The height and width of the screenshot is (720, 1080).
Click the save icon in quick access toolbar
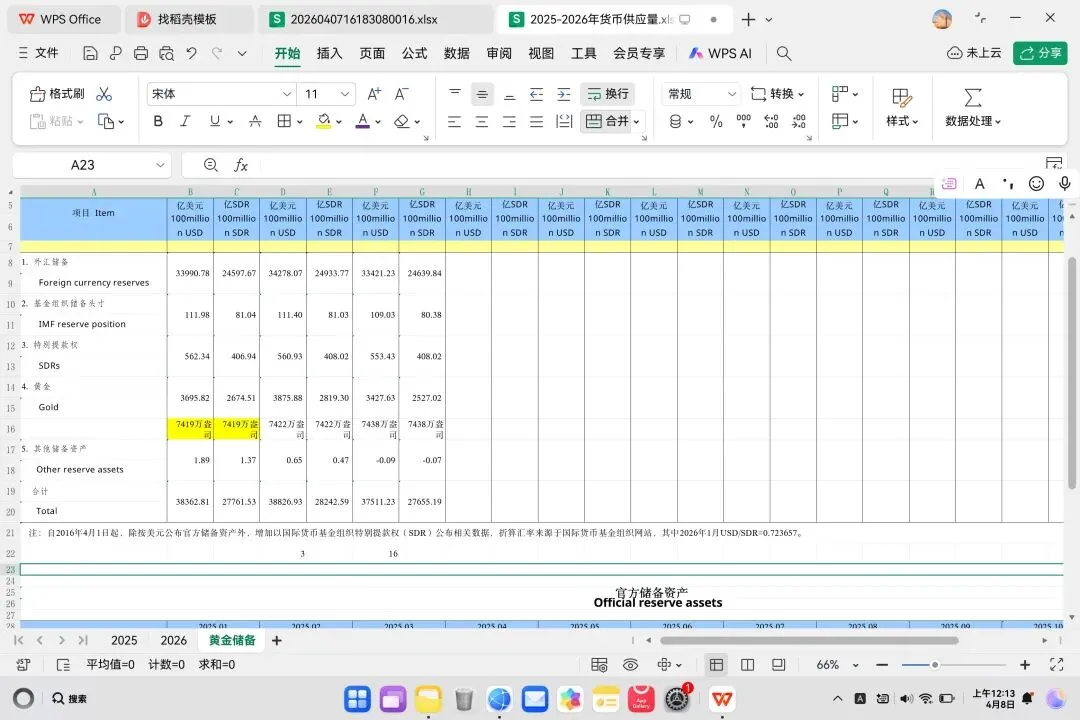click(x=88, y=54)
